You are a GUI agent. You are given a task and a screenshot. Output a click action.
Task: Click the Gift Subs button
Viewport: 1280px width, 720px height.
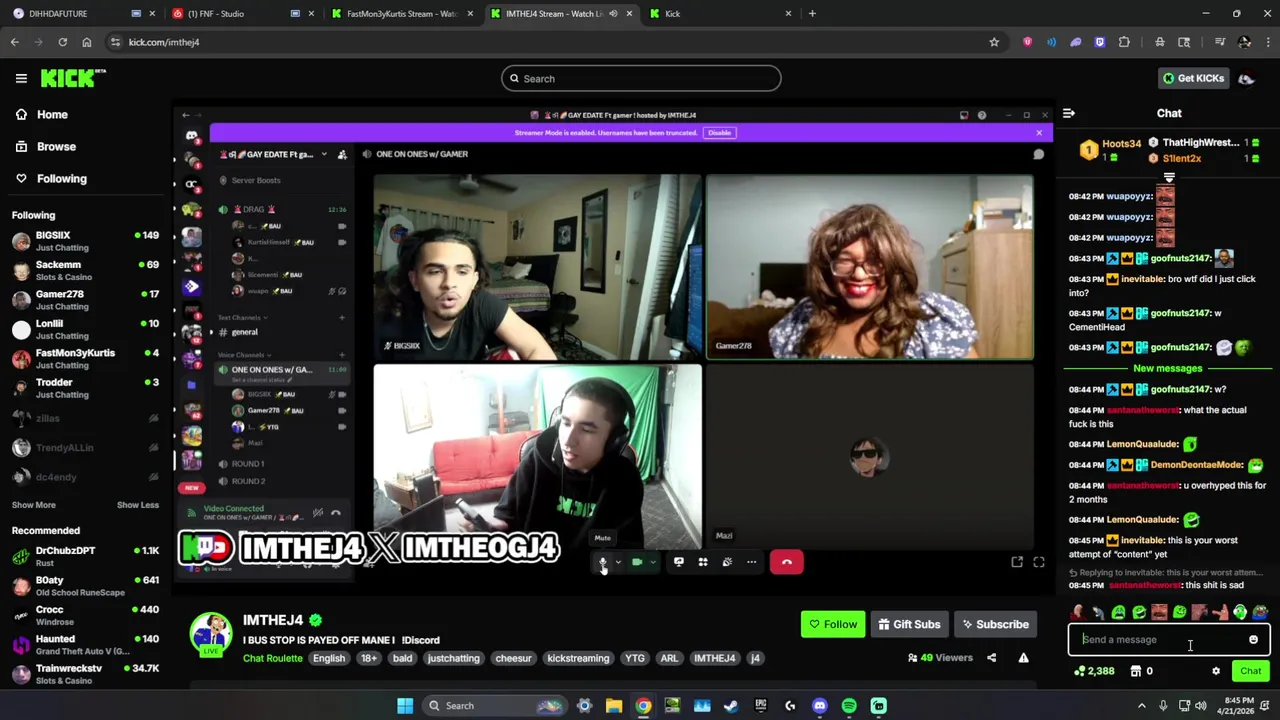[x=909, y=625]
